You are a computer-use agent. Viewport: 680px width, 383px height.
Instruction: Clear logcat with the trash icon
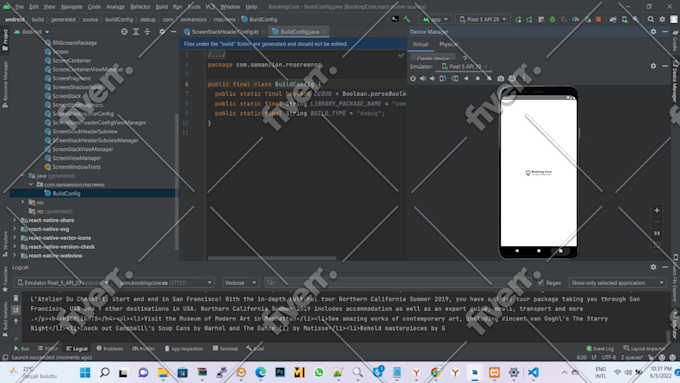(x=16, y=298)
